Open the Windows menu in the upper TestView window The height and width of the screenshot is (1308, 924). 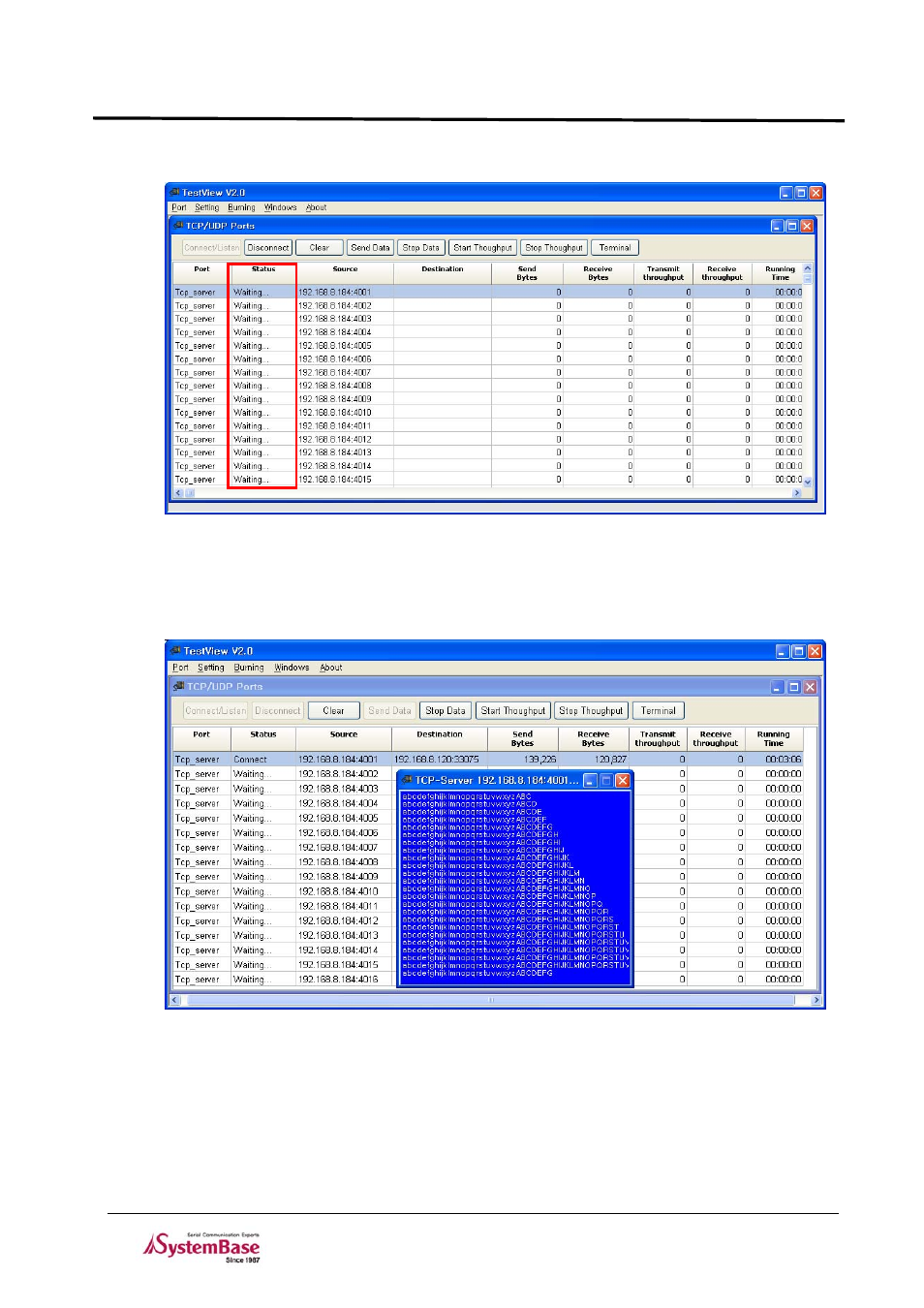pyautogui.click(x=281, y=207)
